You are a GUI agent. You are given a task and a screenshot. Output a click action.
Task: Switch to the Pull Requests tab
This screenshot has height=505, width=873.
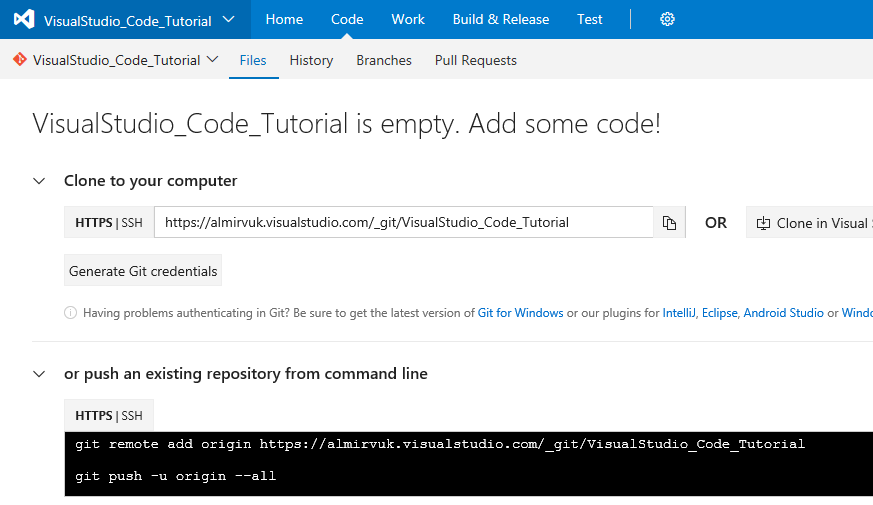pyautogui.click(x=475, y=60)
